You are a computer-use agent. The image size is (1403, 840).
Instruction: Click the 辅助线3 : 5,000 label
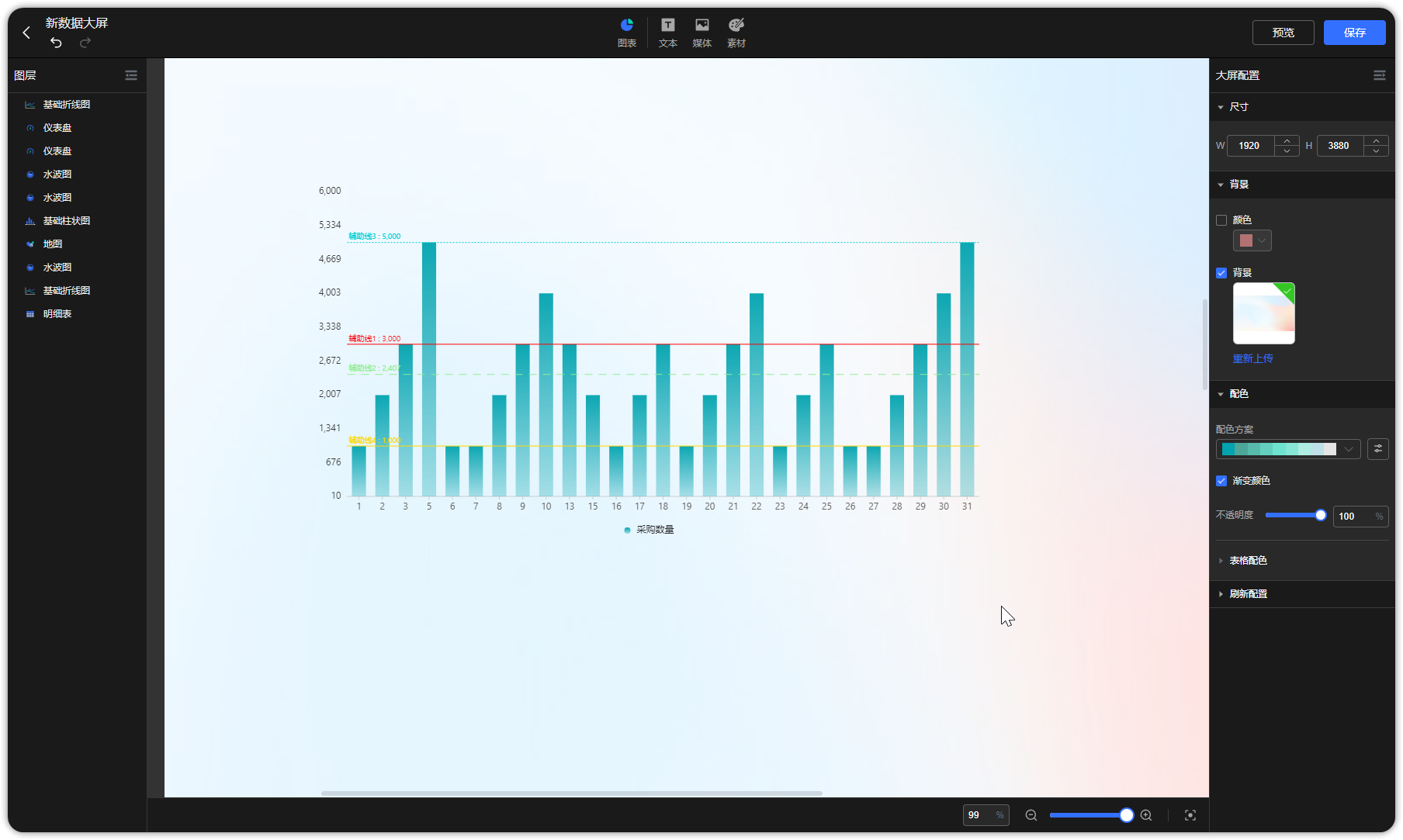(x=375, y=237)
